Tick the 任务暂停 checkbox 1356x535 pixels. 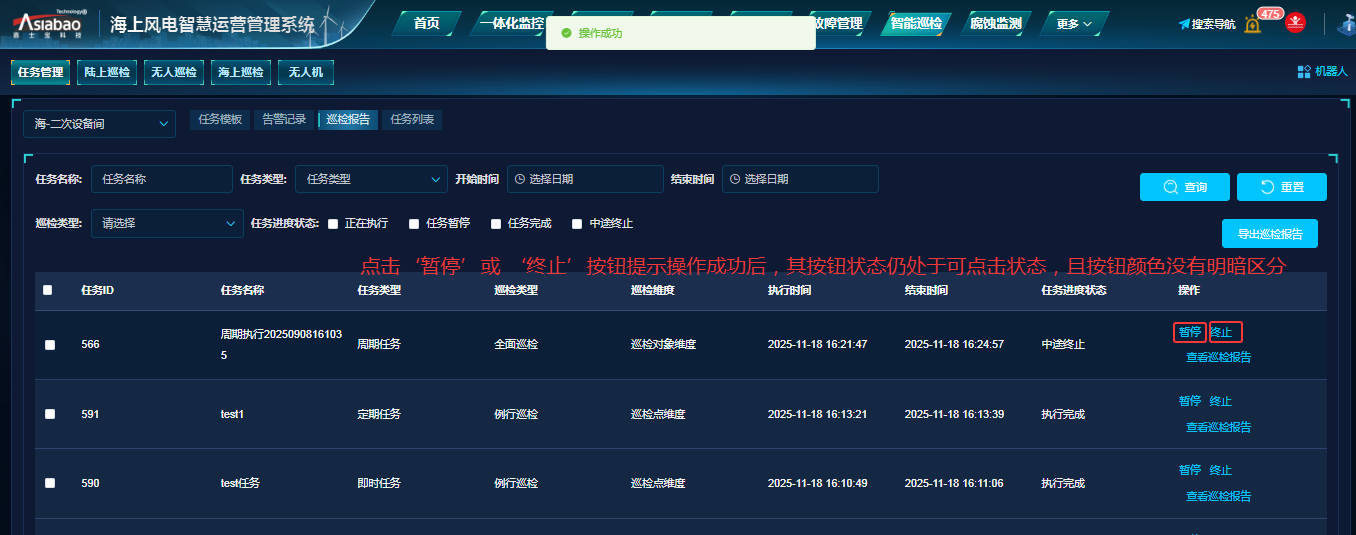coord(414,224)
